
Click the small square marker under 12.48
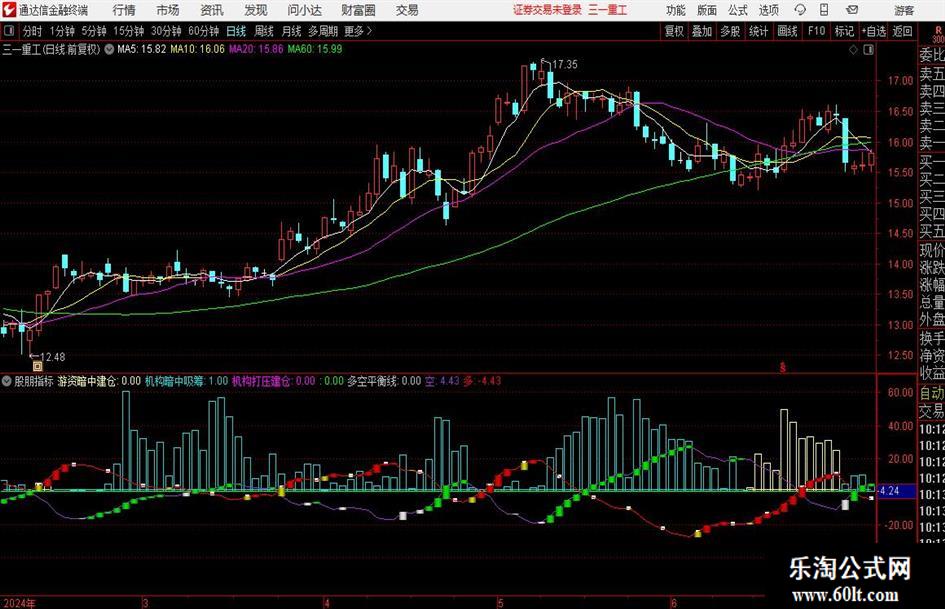point(37,366)
